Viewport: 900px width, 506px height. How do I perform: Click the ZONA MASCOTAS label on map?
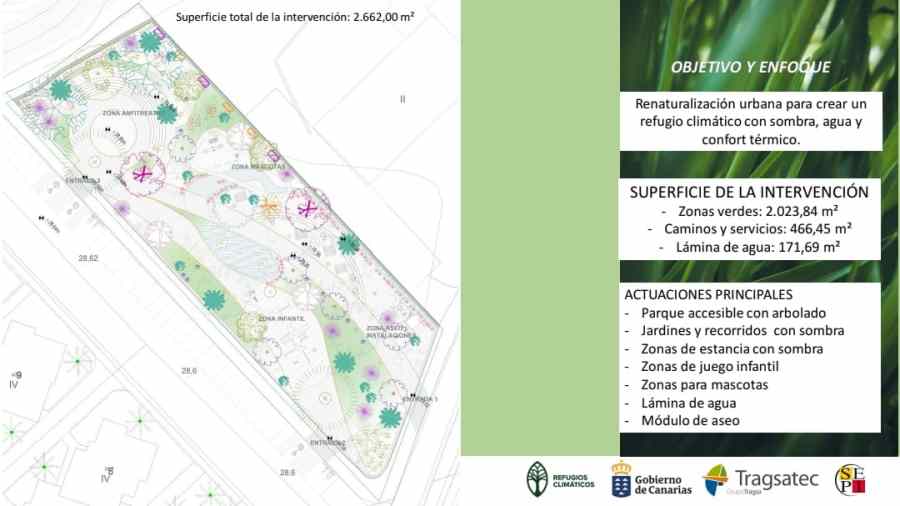tap(258, 166)
